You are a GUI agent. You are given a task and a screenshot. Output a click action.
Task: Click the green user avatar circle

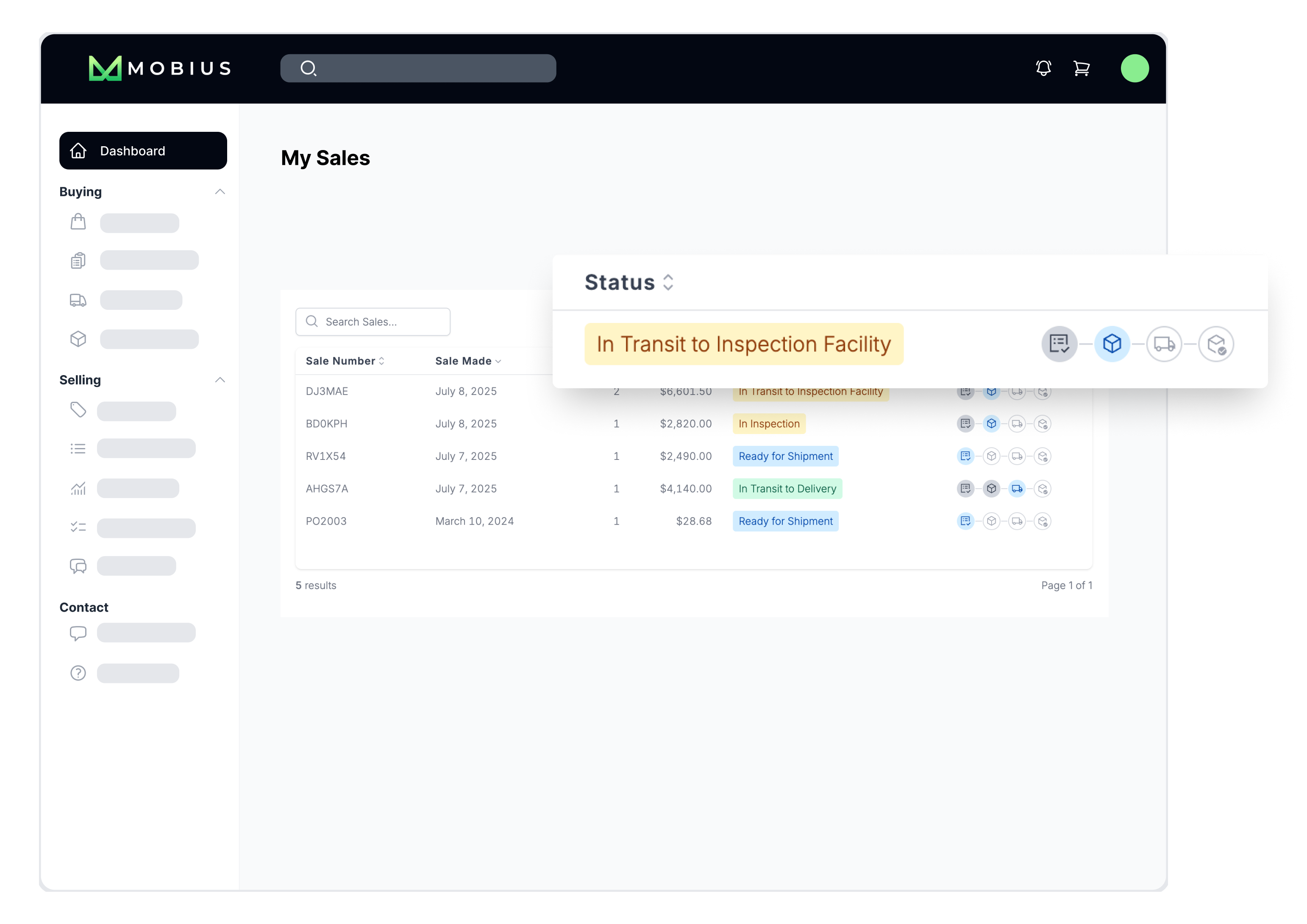(1135, 68)
